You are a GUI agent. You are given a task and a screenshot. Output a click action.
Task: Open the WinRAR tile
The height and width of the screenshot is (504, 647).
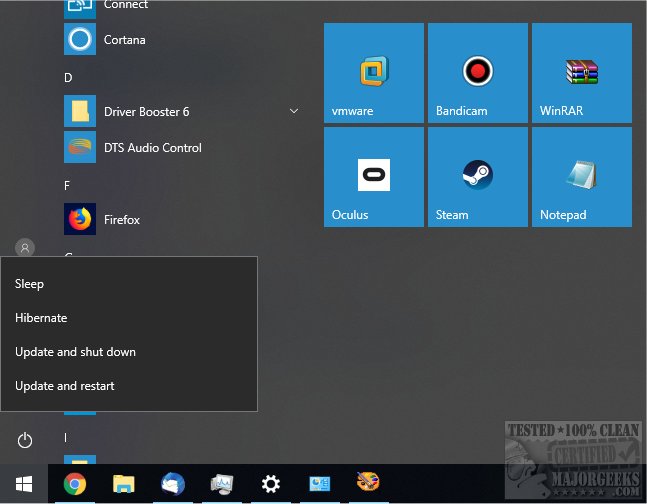[581, 73]
